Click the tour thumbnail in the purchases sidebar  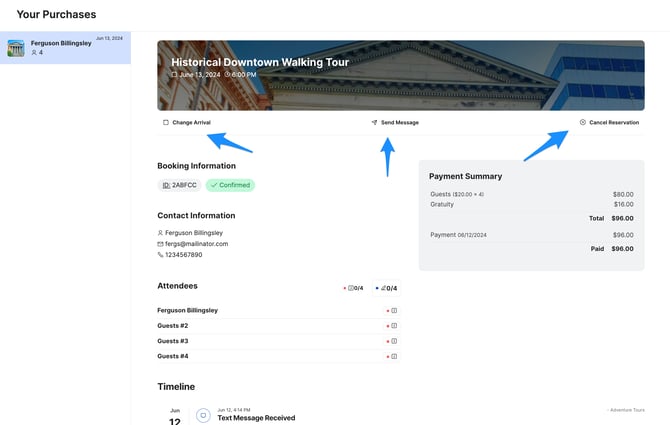point(16,48)
